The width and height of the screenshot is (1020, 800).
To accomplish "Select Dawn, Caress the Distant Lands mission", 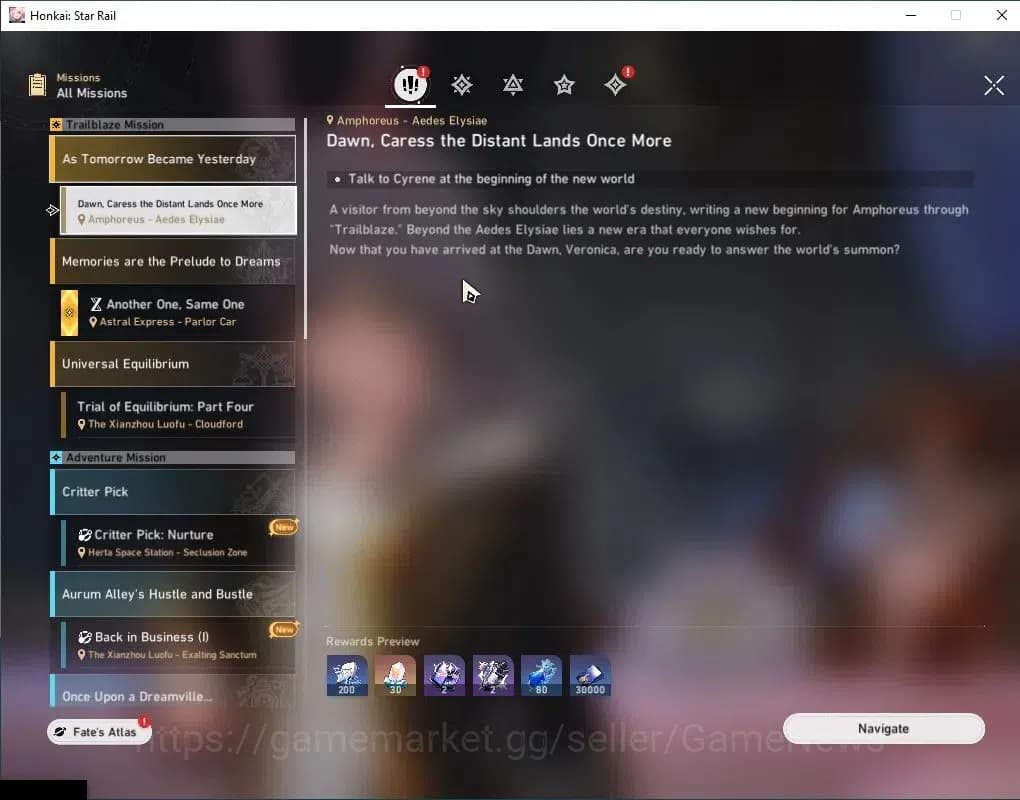I will (178, 211).
